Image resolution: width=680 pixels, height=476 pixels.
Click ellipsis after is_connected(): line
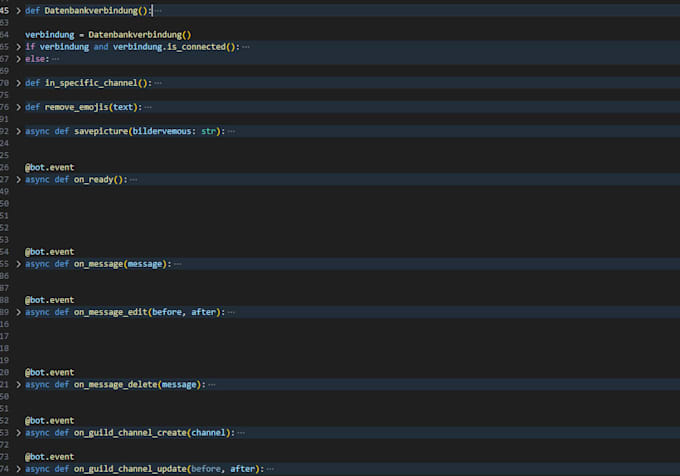[246, 47]
